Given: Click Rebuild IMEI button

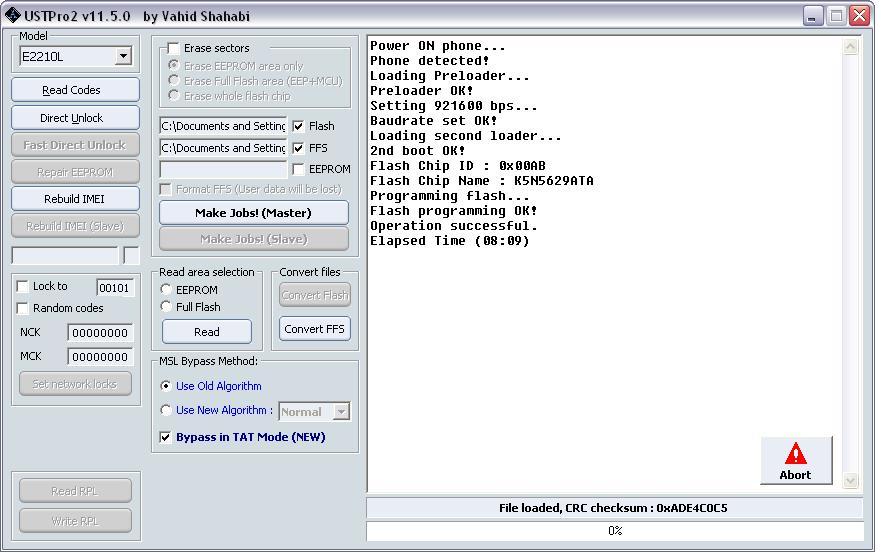Looking at the screenshot, I should pos(75,199).
